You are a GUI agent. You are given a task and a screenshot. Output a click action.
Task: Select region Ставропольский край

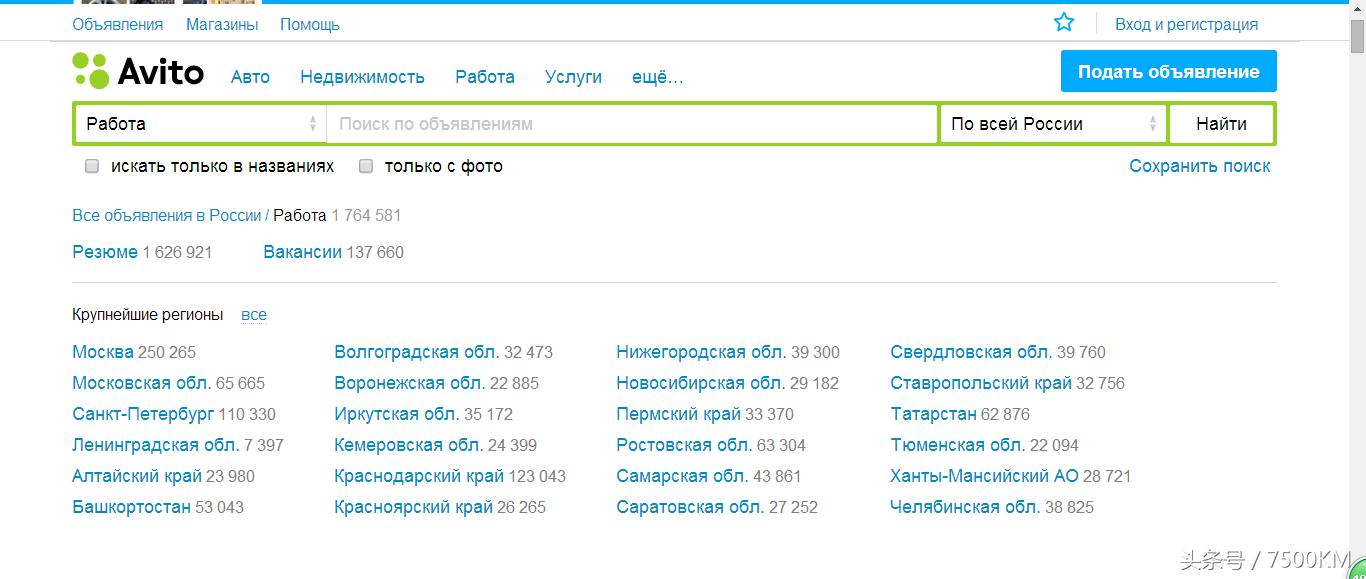click(x=981, y=383)
